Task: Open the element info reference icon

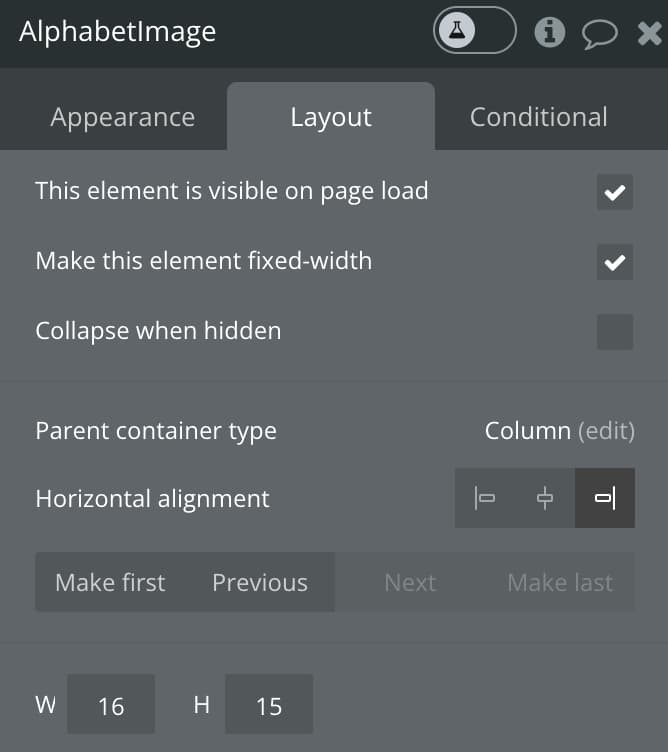Action: click(550, 32)
